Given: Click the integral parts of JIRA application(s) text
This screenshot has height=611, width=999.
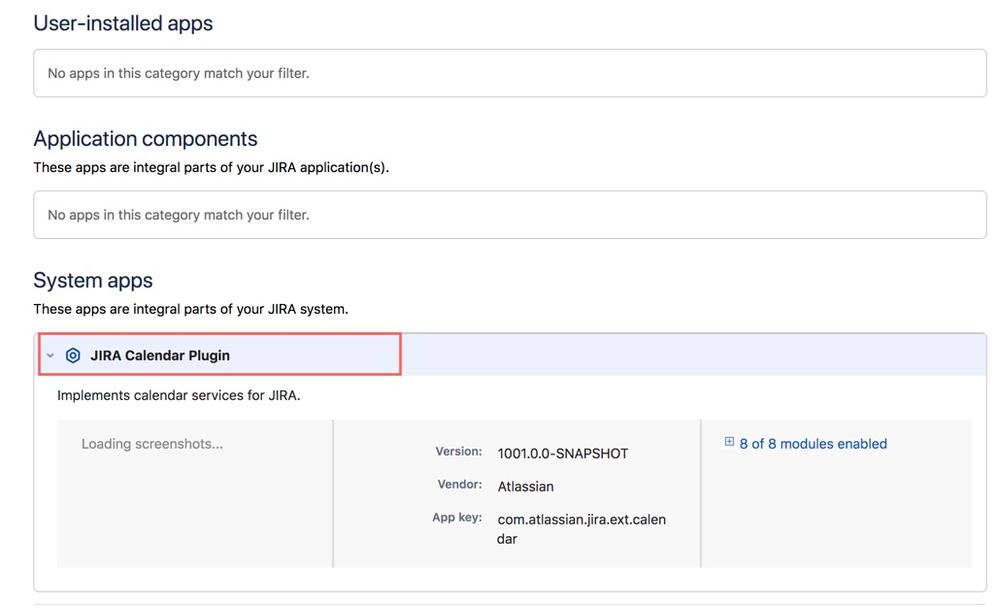Looking at the screenshot, I should (x=211, y=168).
